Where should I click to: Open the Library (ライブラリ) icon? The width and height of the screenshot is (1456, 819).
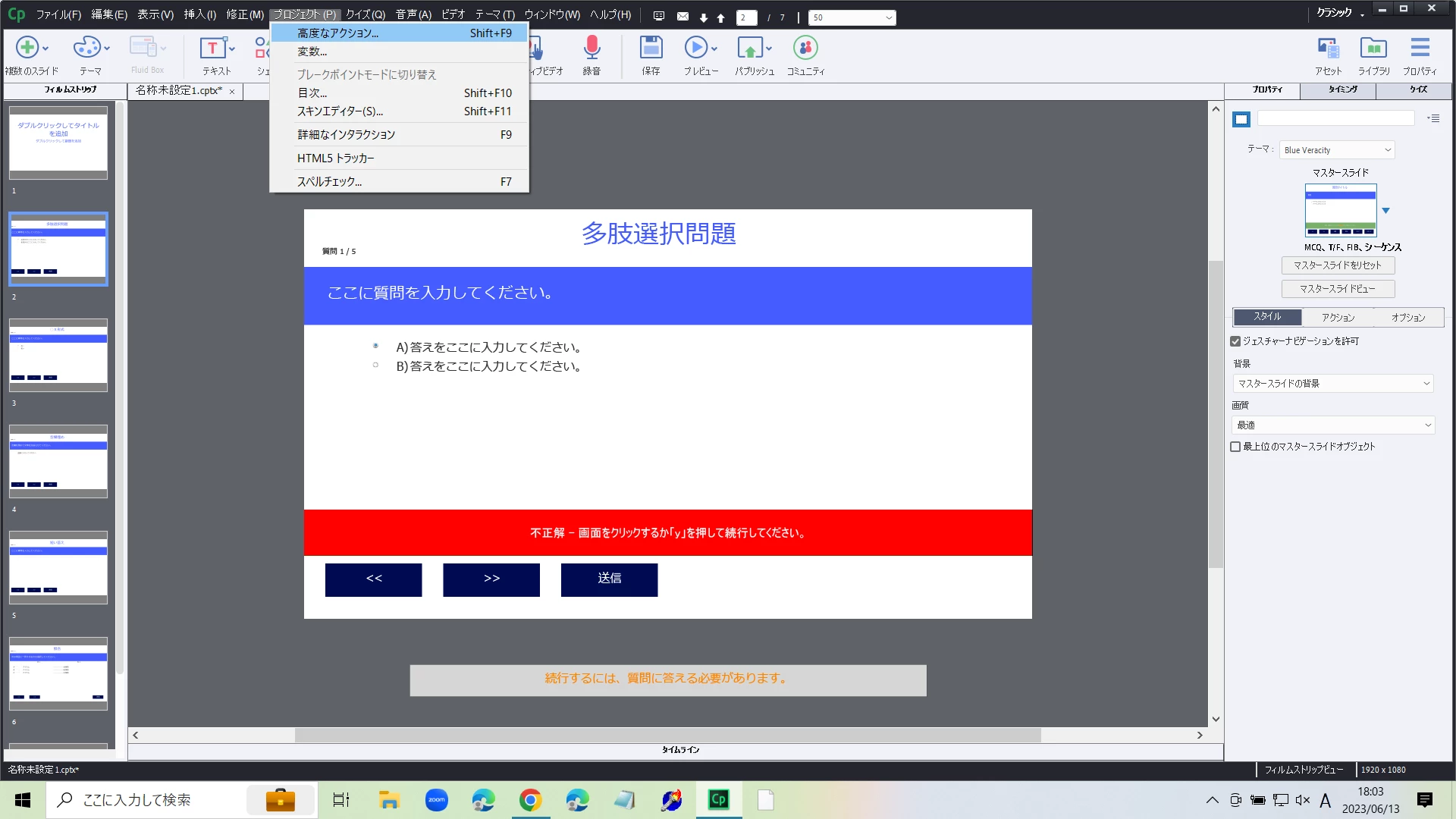point(1373,49)
